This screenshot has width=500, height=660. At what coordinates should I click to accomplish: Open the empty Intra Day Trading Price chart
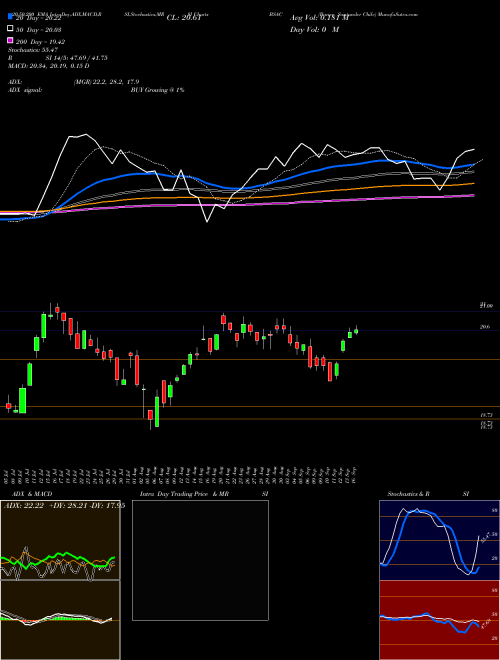click(200, 560)
